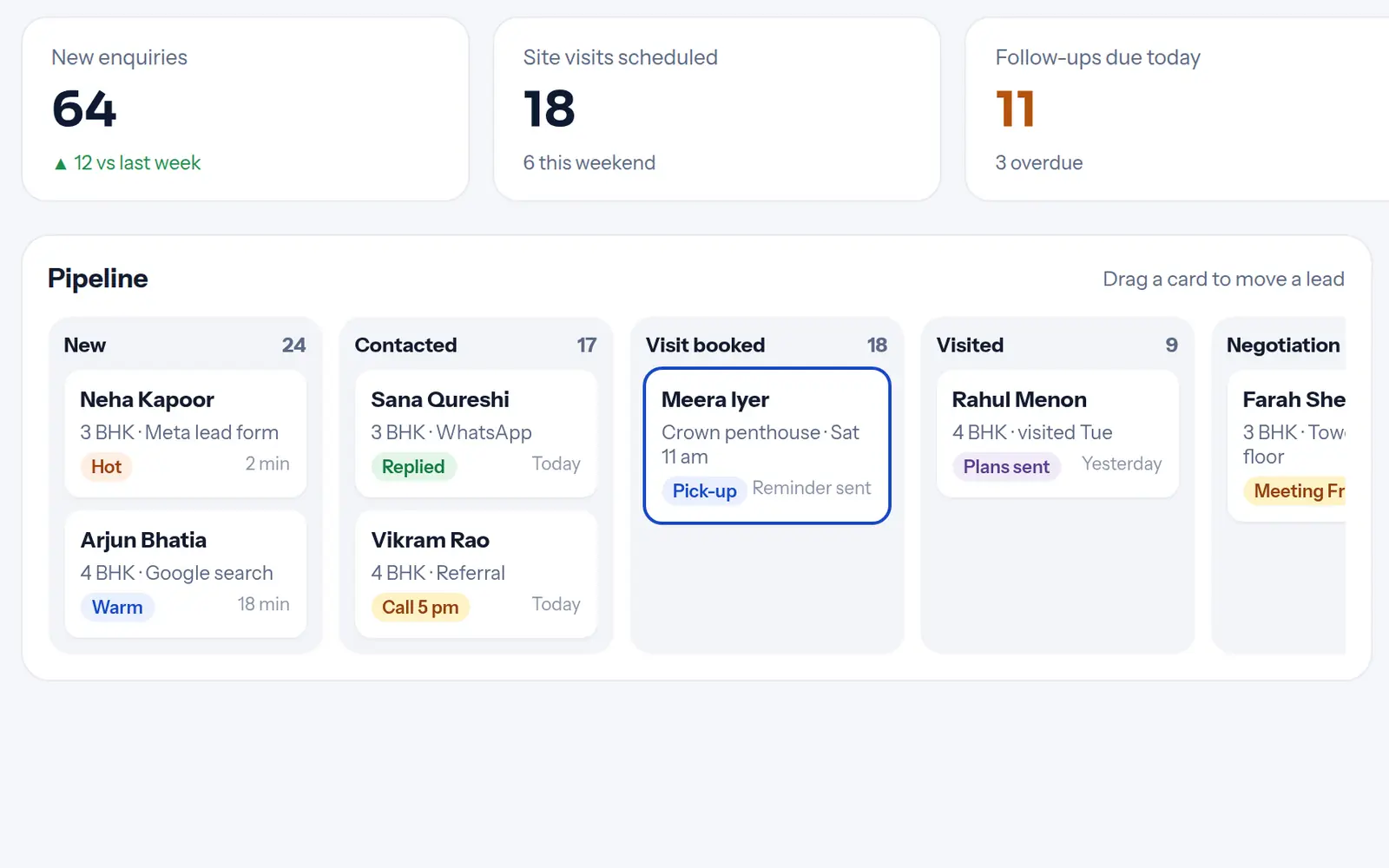Image resolution: width=1389 pixels, height=868 pixels.
Task: Open the Farah lead card in Negotiation
Action: coord(1287,446)
